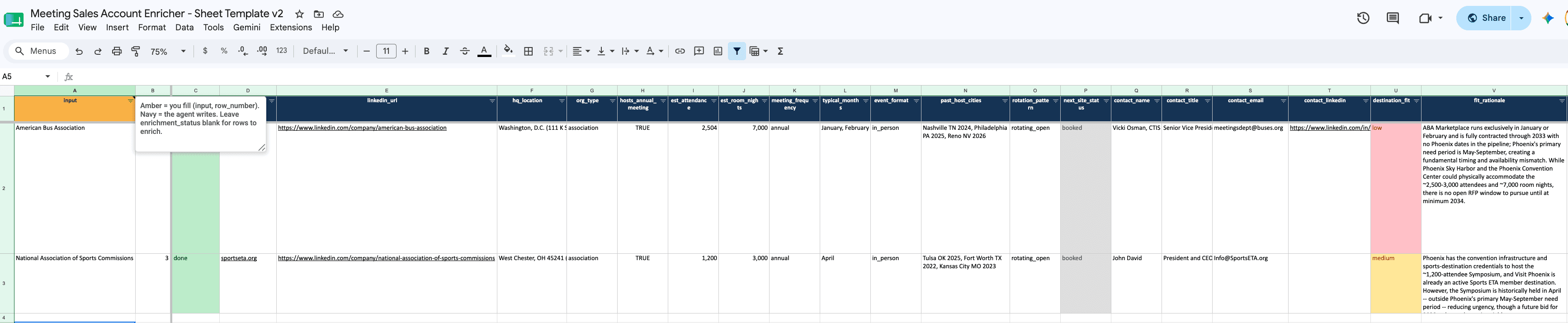Open vertical align options

(606, 51)
